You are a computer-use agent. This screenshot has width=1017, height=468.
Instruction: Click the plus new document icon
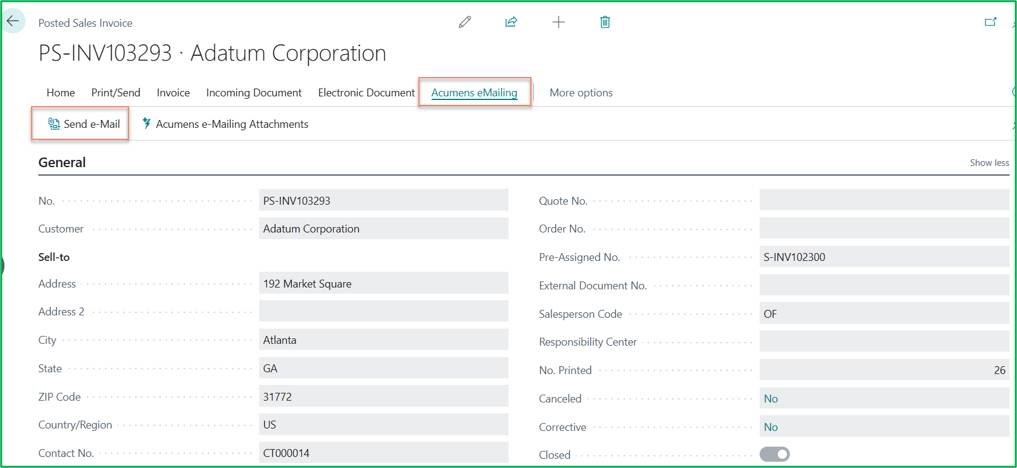point(558,22)
